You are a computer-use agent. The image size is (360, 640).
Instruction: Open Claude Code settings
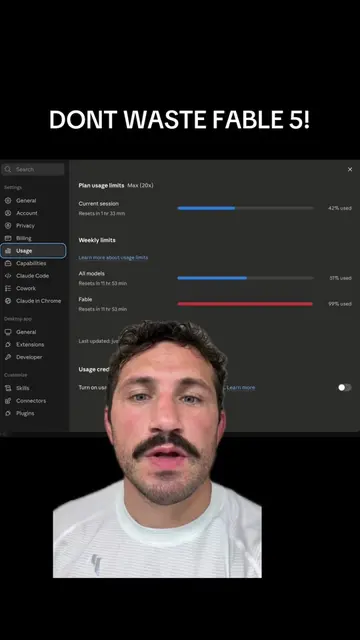pos(33,276)
